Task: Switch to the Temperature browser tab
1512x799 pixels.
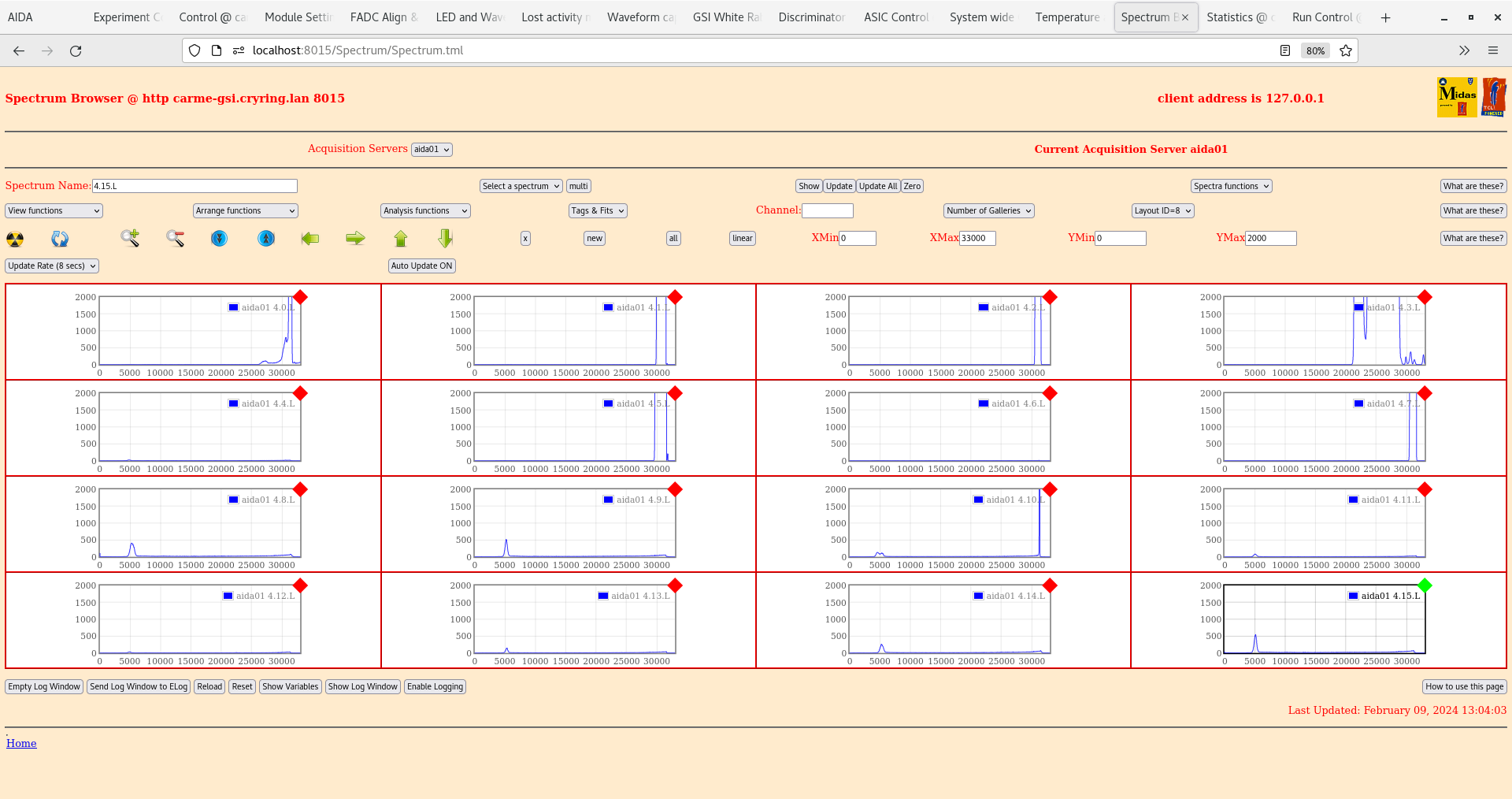Action: pyautogui.click(x=1067, y=17)
